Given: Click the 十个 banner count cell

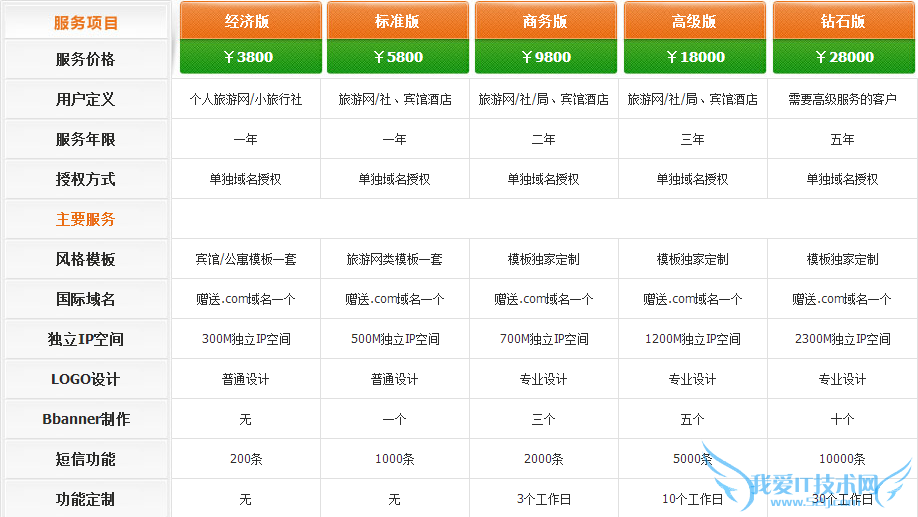Looking at the screenshot, I should coord(842,419).
